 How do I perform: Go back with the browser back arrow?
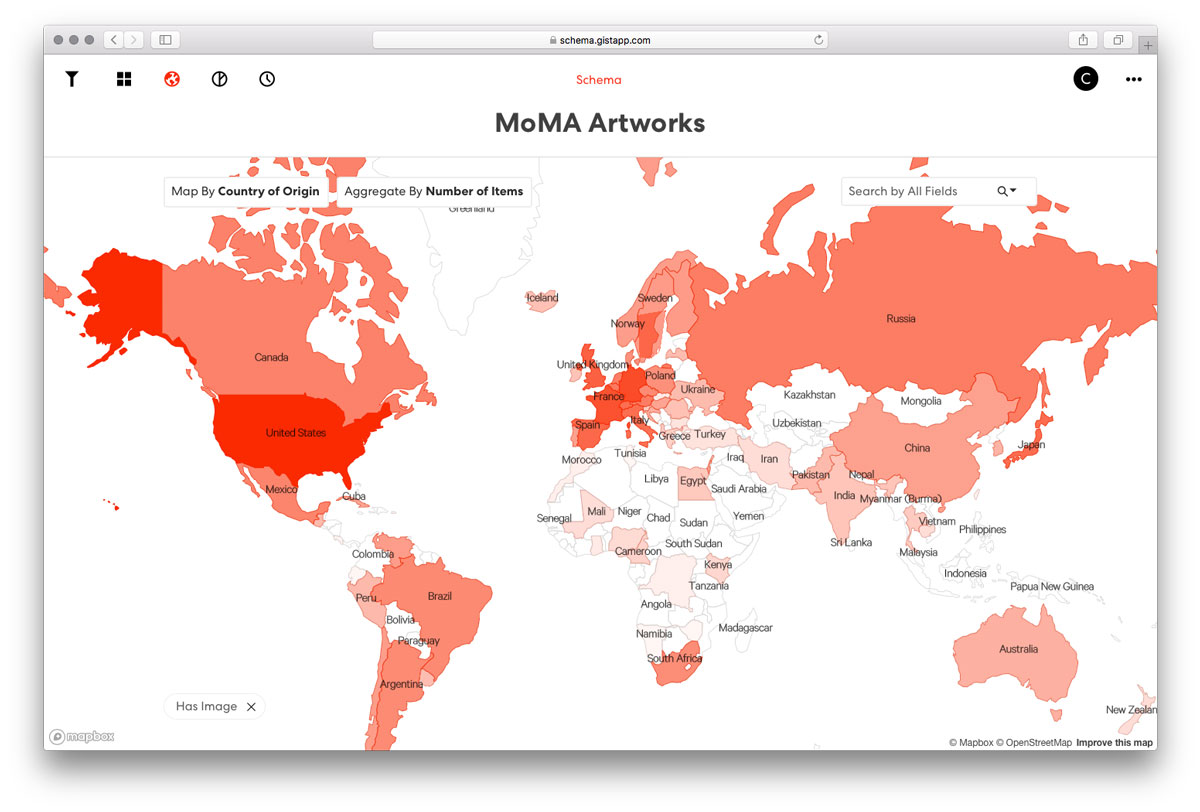[113, 40]
